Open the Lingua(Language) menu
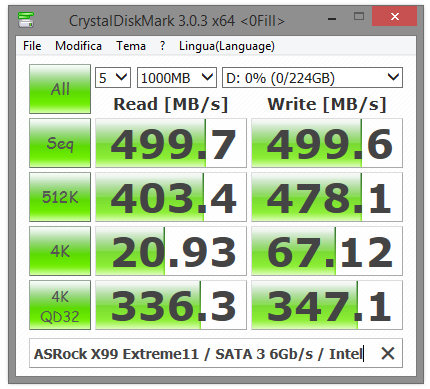 (227, 46)
